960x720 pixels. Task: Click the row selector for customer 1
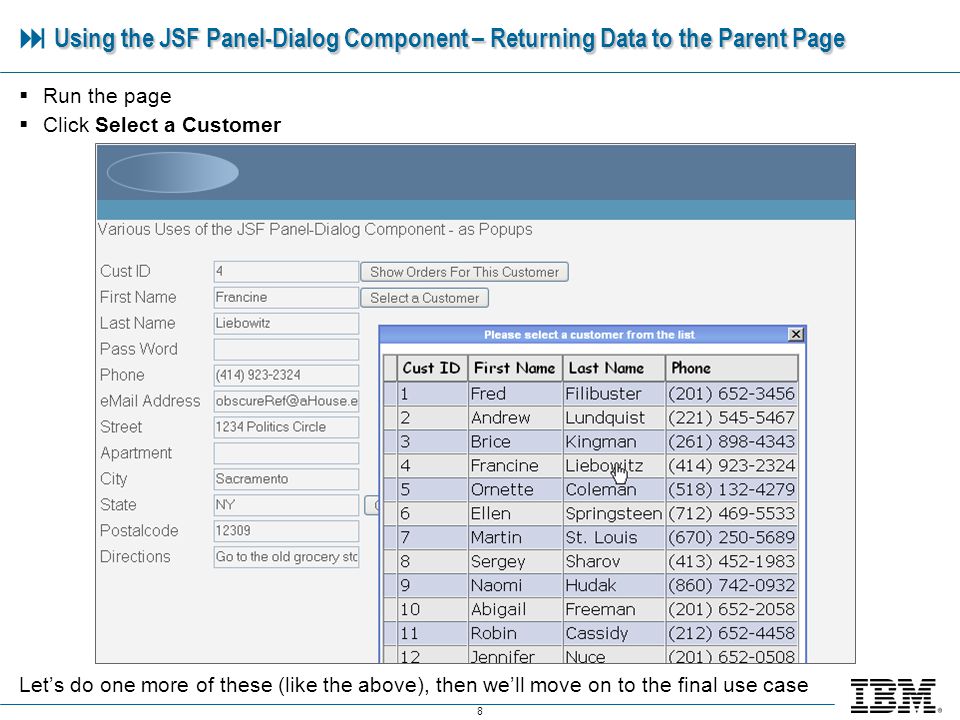[390, 394]
